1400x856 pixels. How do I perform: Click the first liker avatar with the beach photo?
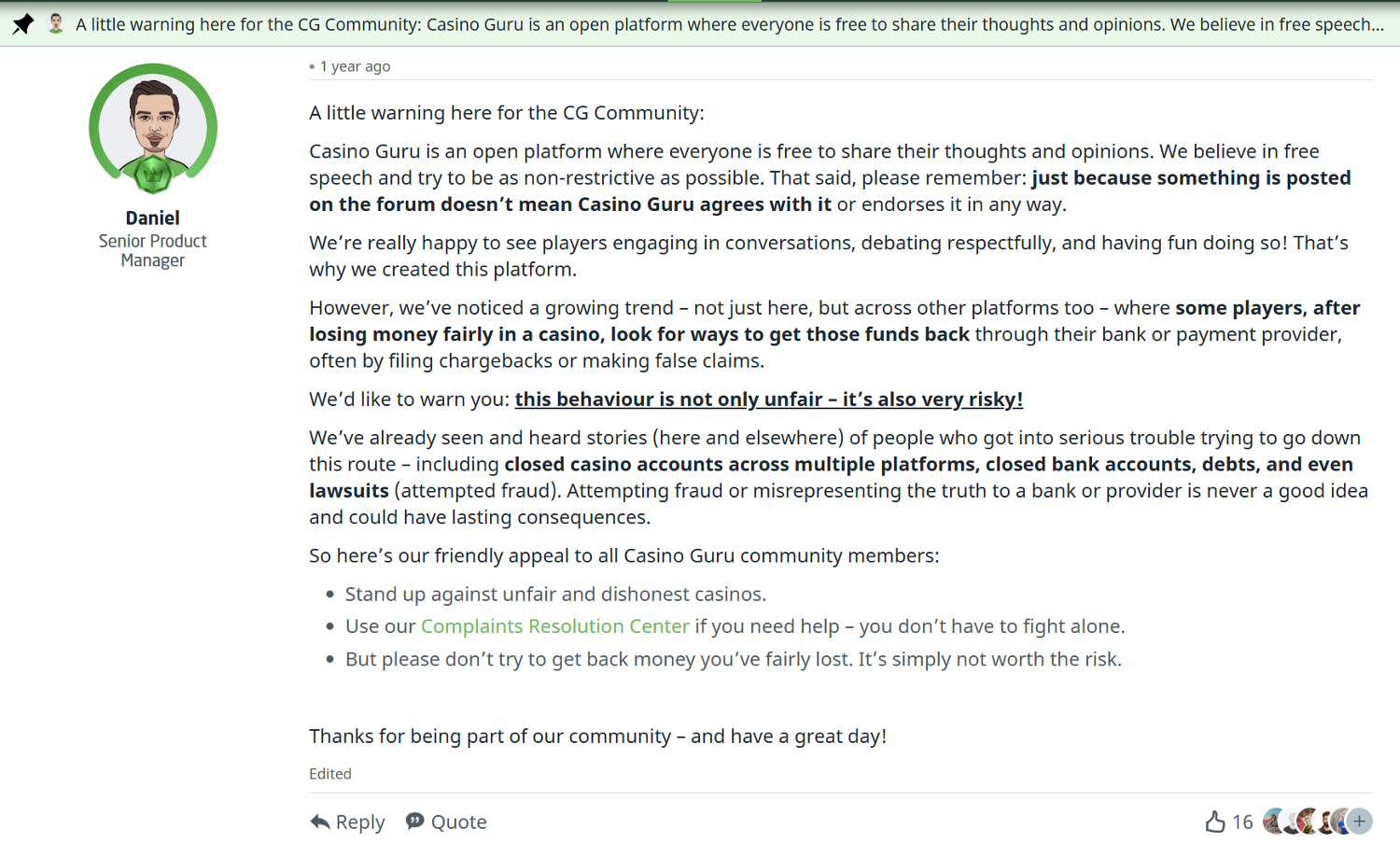click(1272, 821)
